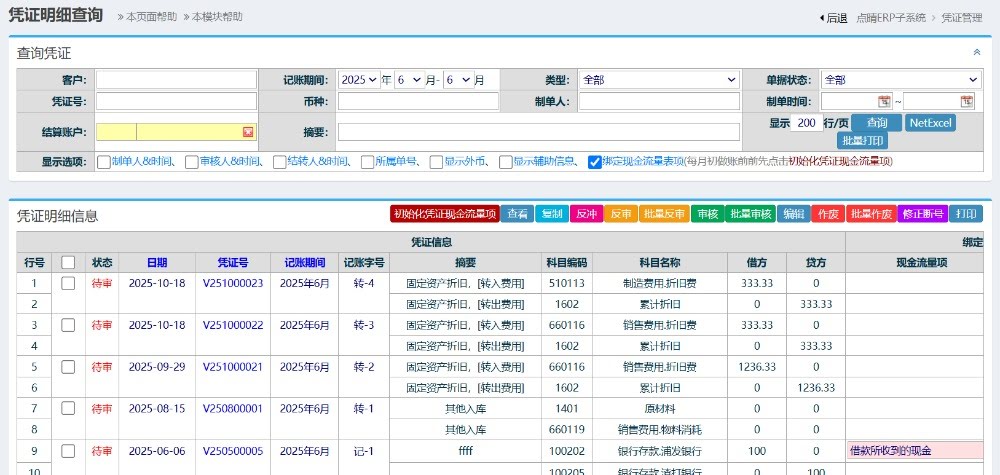1000x475 pixels.
Task: Open the 单据状态 dropdown
Action: [x=900, y=80]
